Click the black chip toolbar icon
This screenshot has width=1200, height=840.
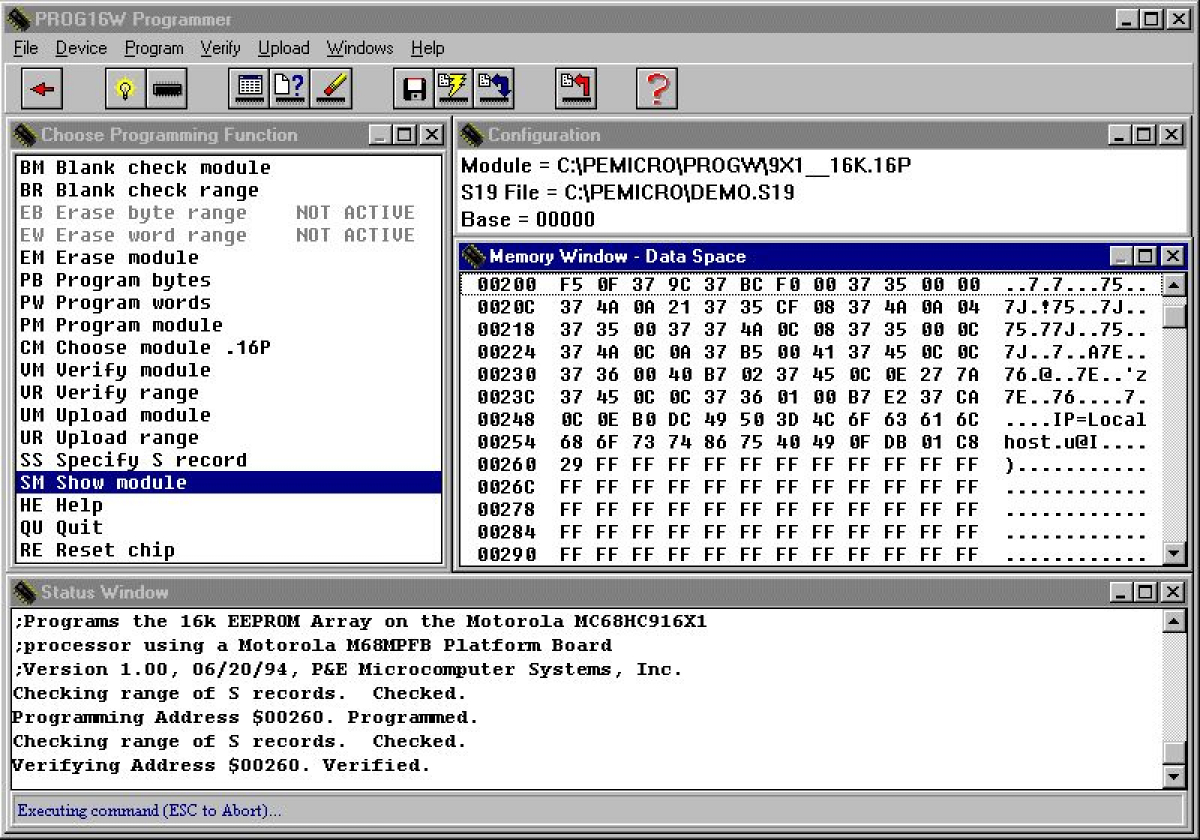[167, 90]
